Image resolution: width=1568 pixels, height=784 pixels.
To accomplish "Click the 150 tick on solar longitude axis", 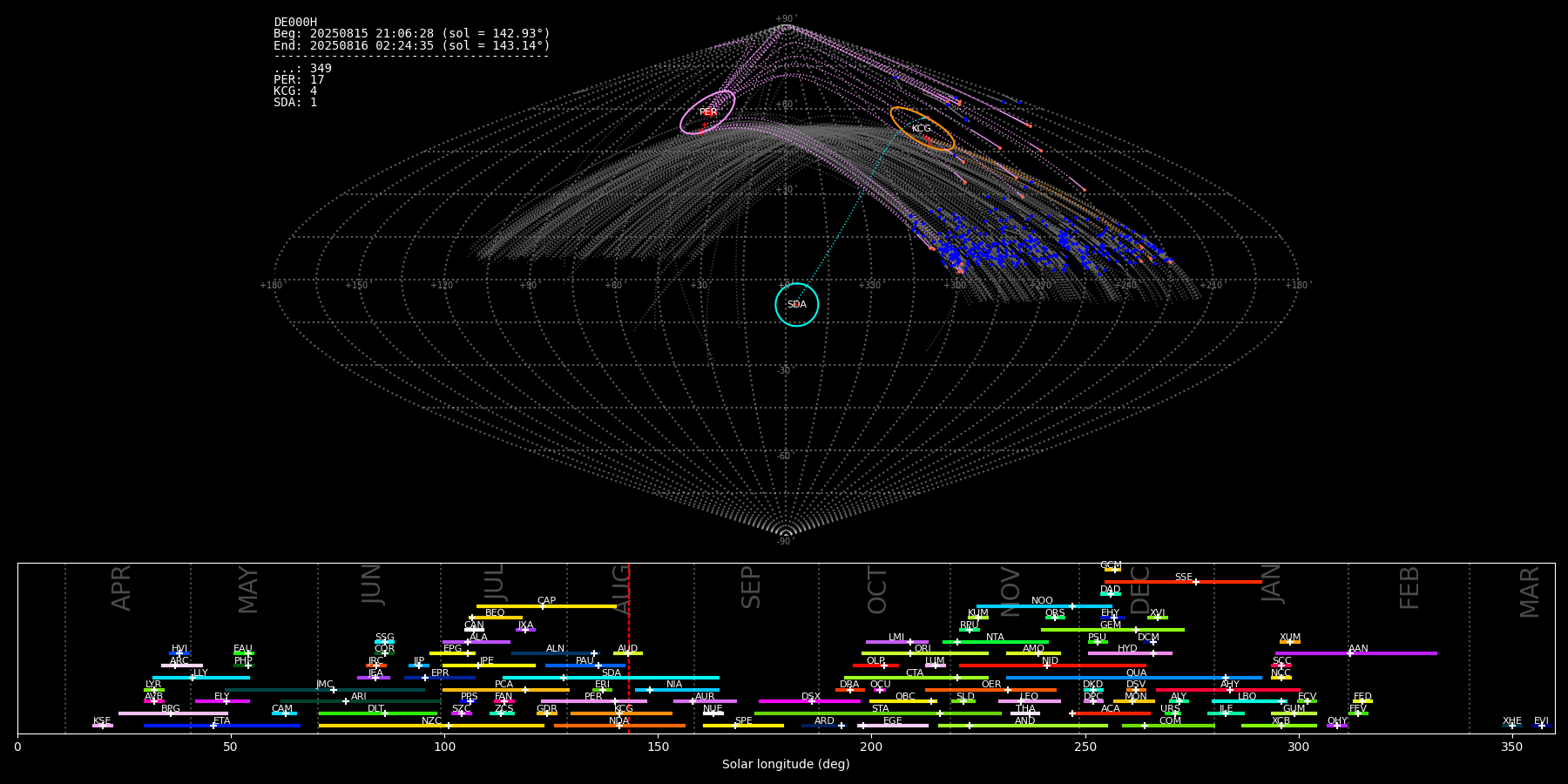I will coord(658,747).
